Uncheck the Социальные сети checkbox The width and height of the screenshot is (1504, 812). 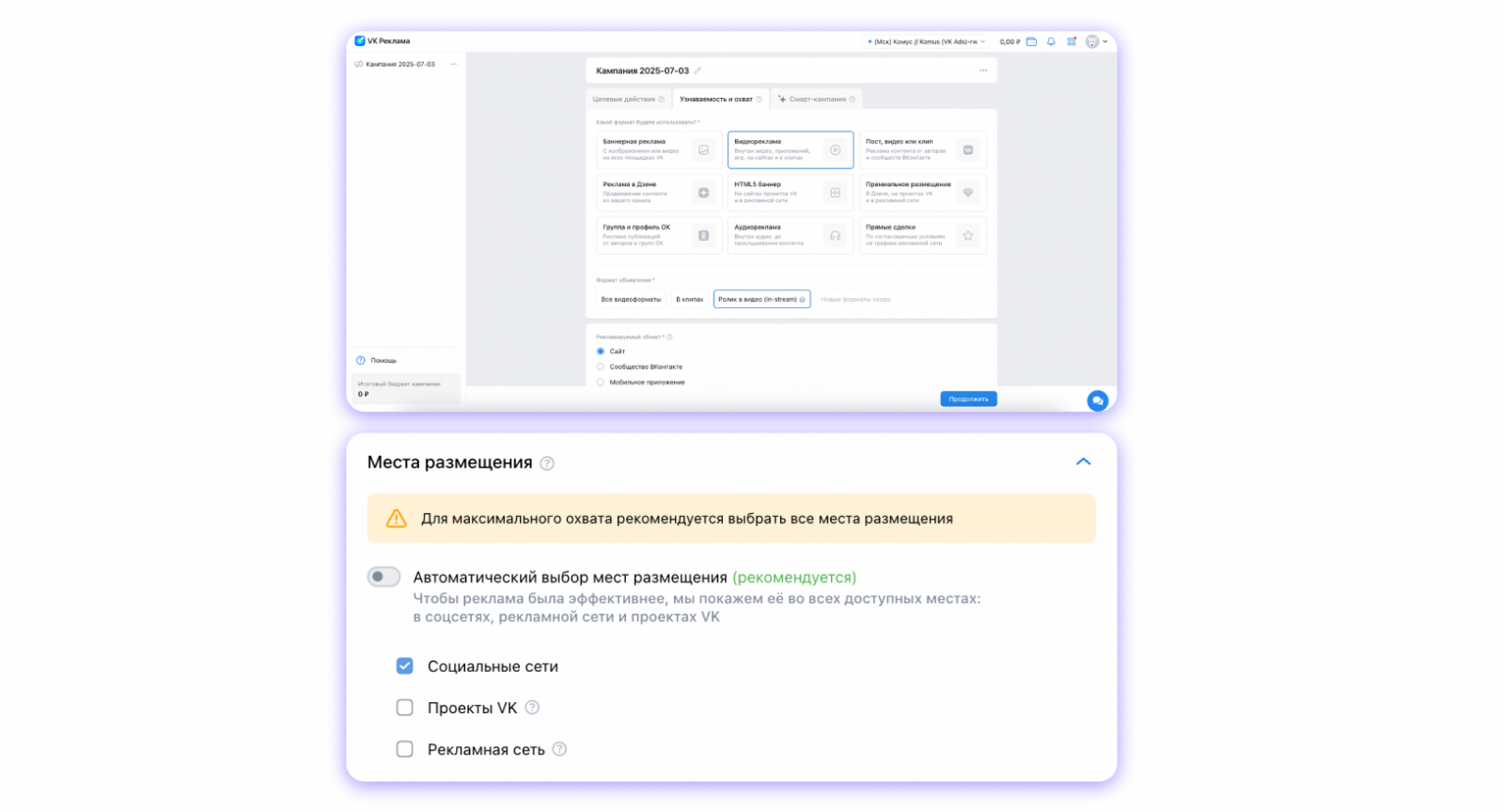(405, 666)
